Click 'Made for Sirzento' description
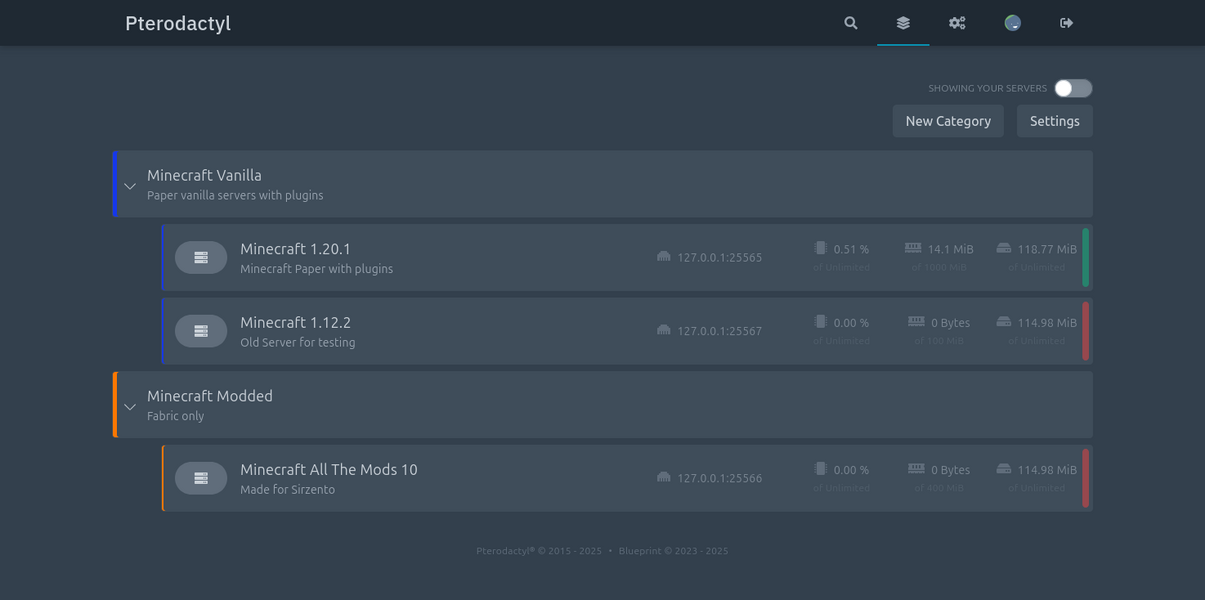The width and height of the screenshot is (1205, 600). coord(288,490)
